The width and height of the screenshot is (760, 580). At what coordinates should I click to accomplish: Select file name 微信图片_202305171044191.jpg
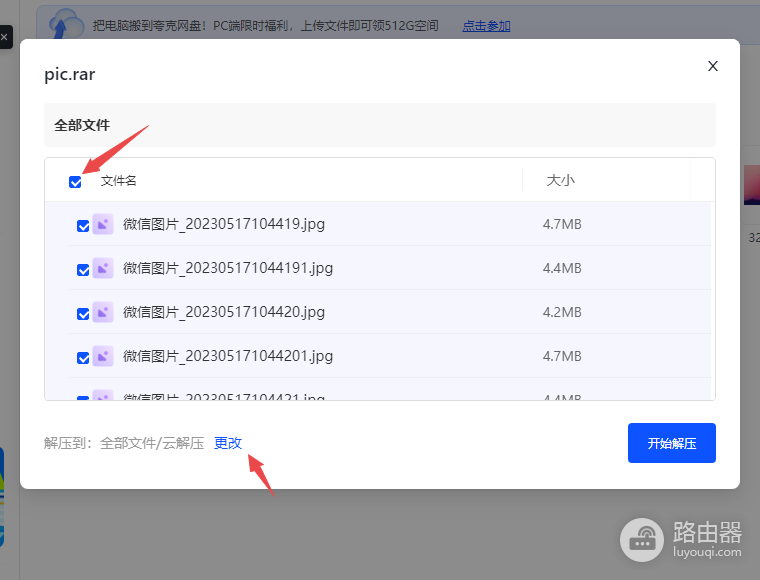click(x=228, y=268)
